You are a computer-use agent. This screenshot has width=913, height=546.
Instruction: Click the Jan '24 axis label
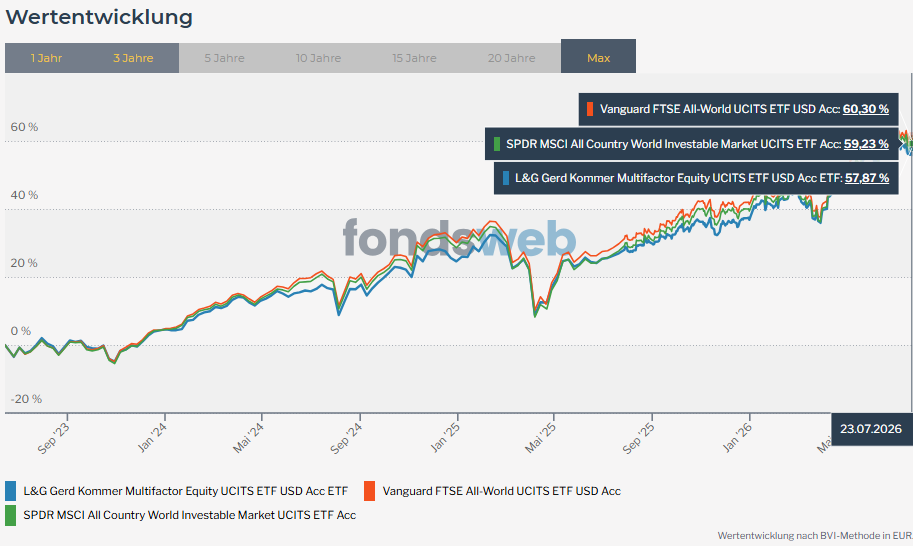tap(151, 437)
